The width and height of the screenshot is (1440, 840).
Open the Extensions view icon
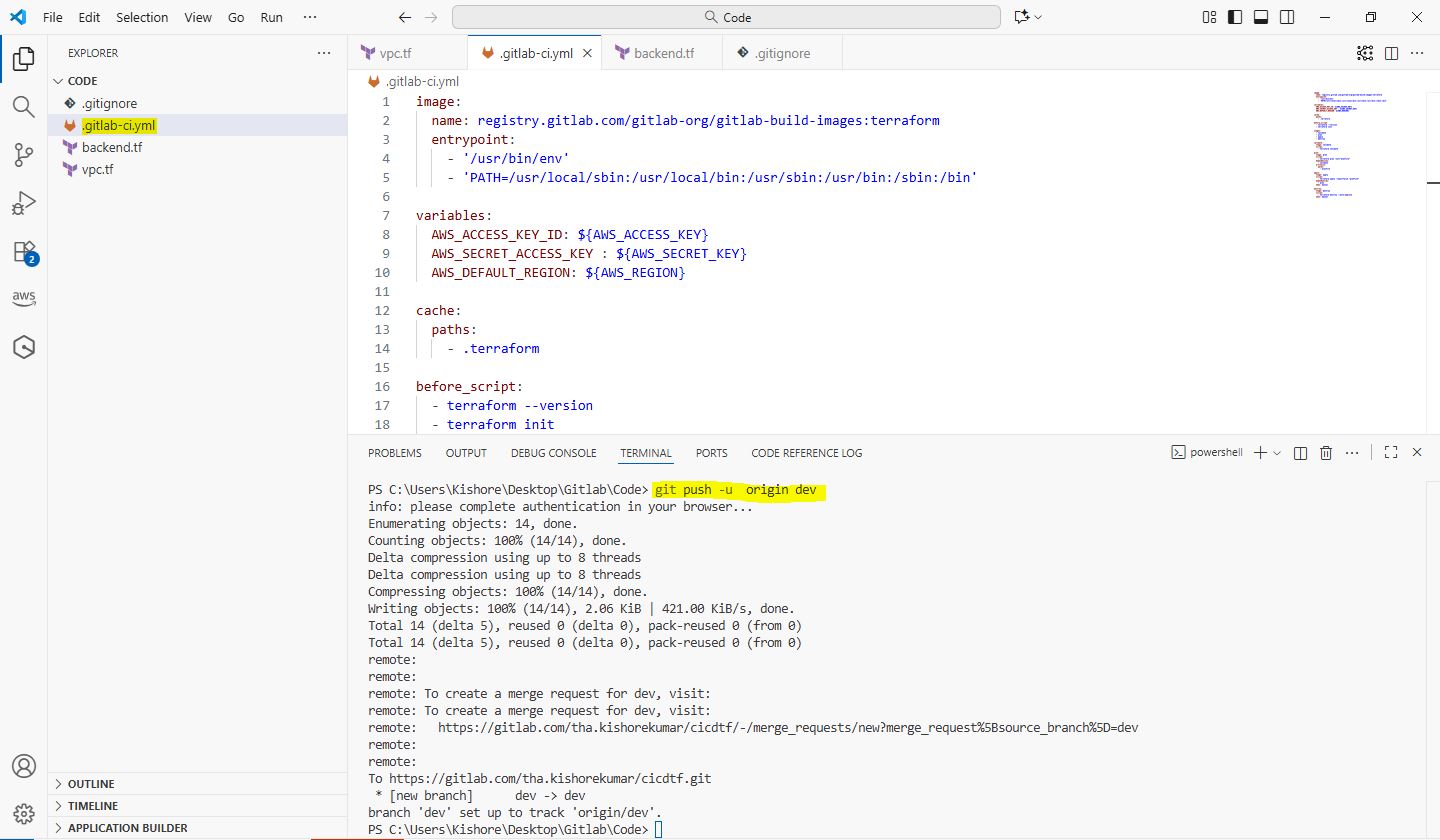(x=24, y=251)
